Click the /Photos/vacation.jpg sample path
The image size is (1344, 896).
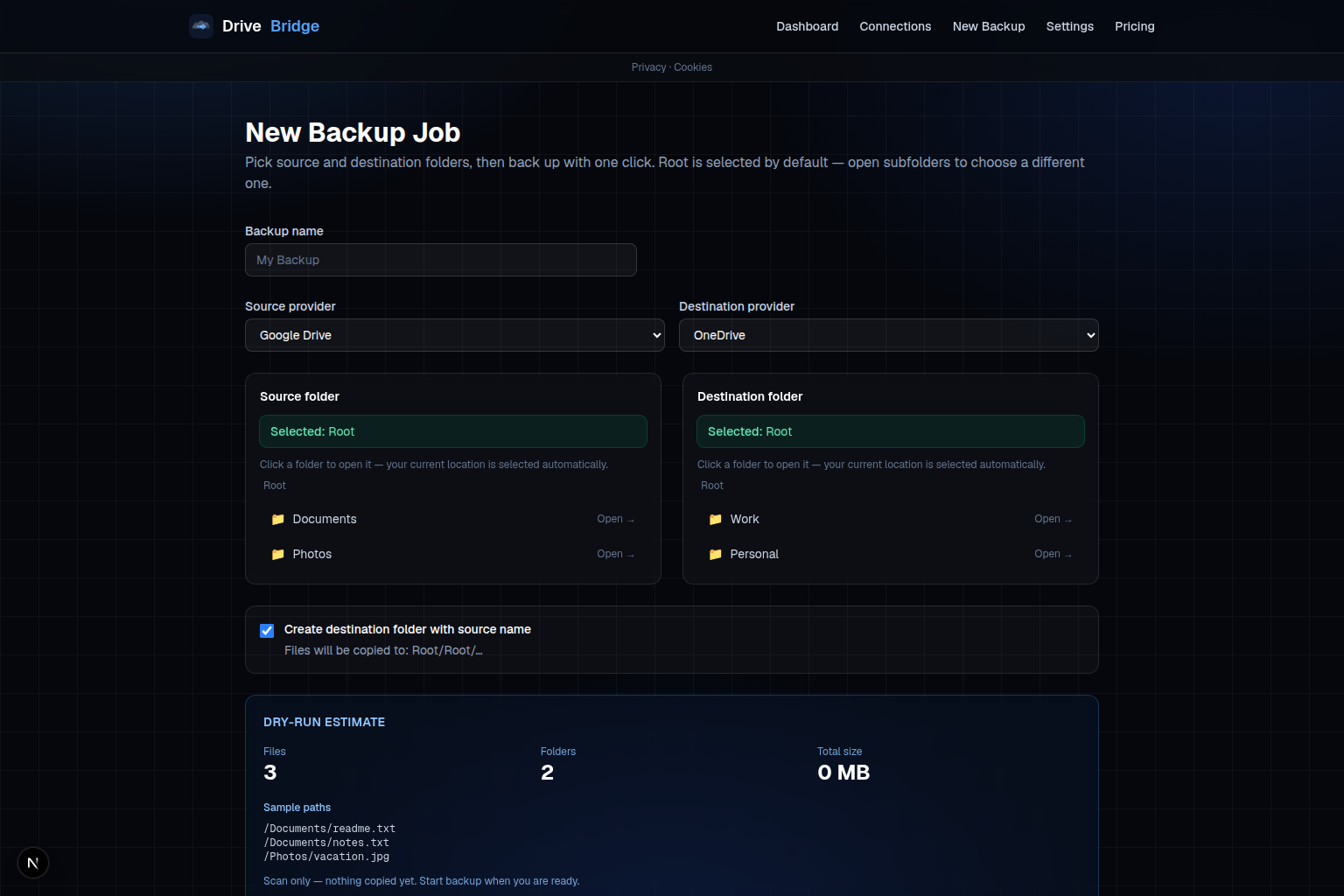[326, 857]
